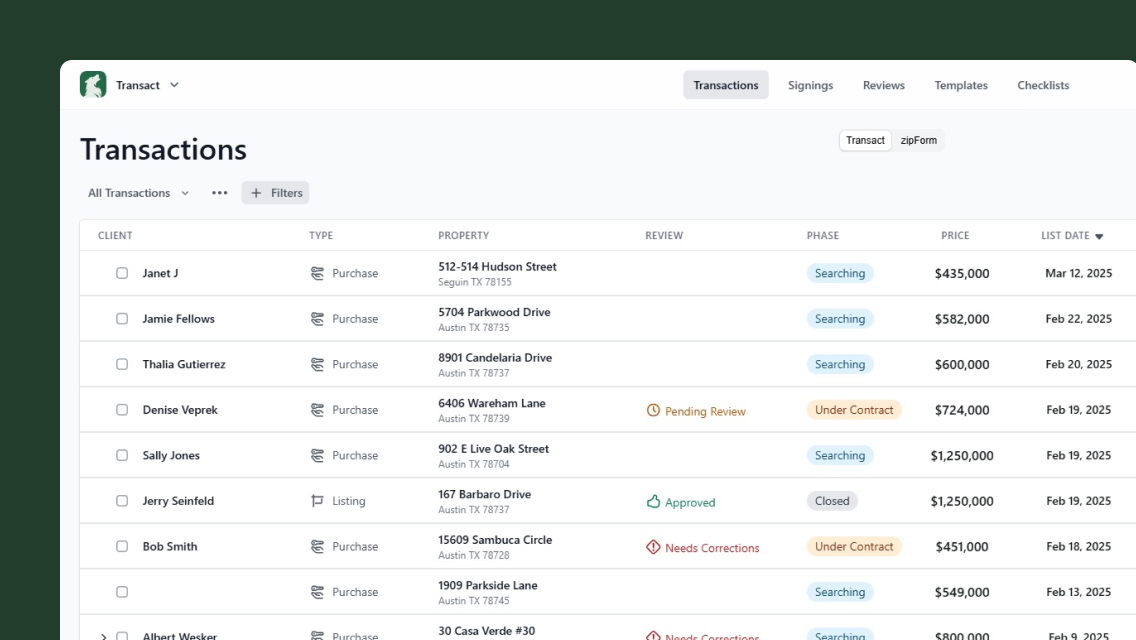Click the Purchase type icon for Janet J
1136x640 pixels.
pos(318,273)
